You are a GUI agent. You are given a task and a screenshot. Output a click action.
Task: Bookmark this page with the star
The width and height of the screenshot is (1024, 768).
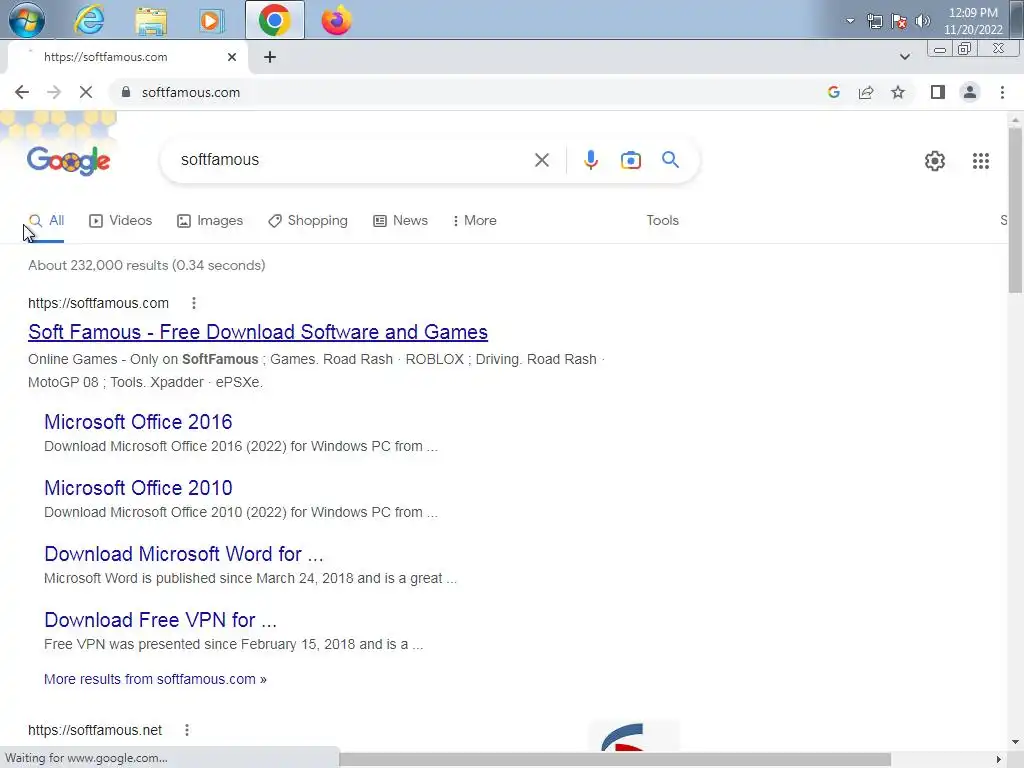898,92
